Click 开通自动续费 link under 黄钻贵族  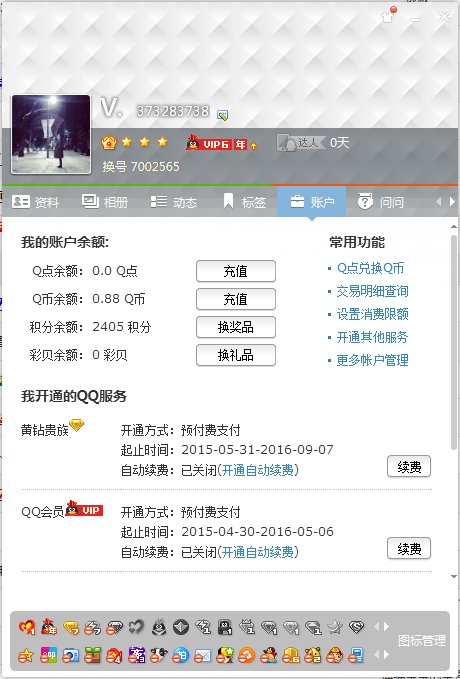[x=257, y=470]
